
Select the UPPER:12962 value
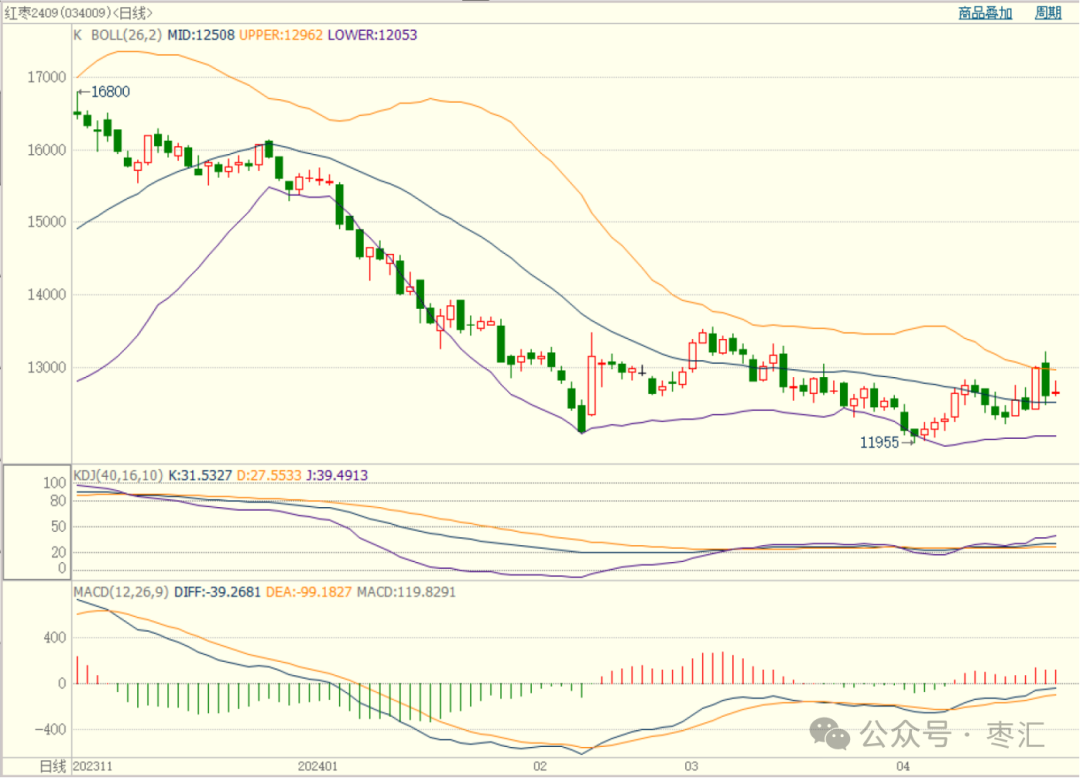pyautogui.click(x=281, y=35)
